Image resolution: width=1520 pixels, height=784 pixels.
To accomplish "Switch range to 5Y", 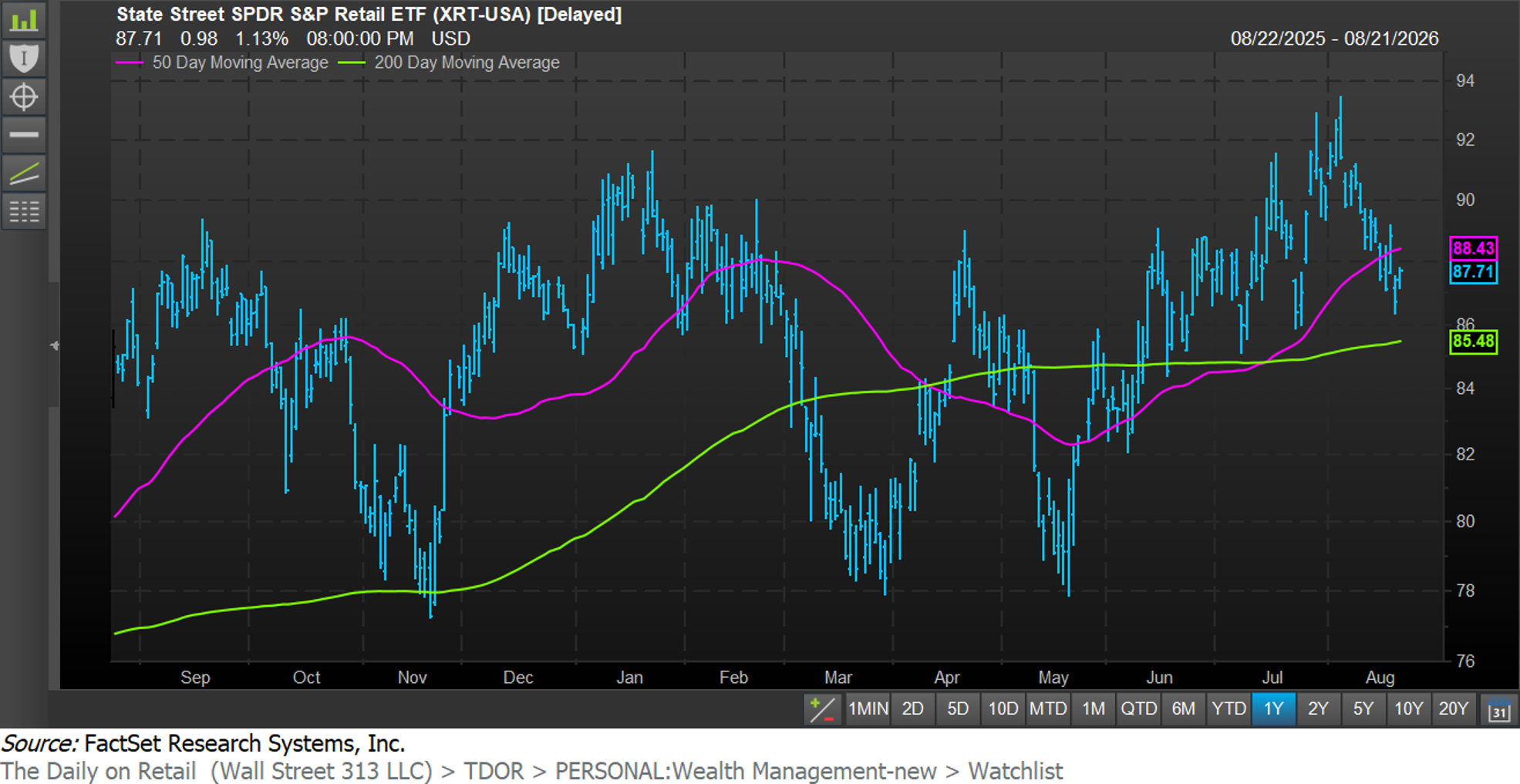I will pyautogui.click(x=1363, y=708).
